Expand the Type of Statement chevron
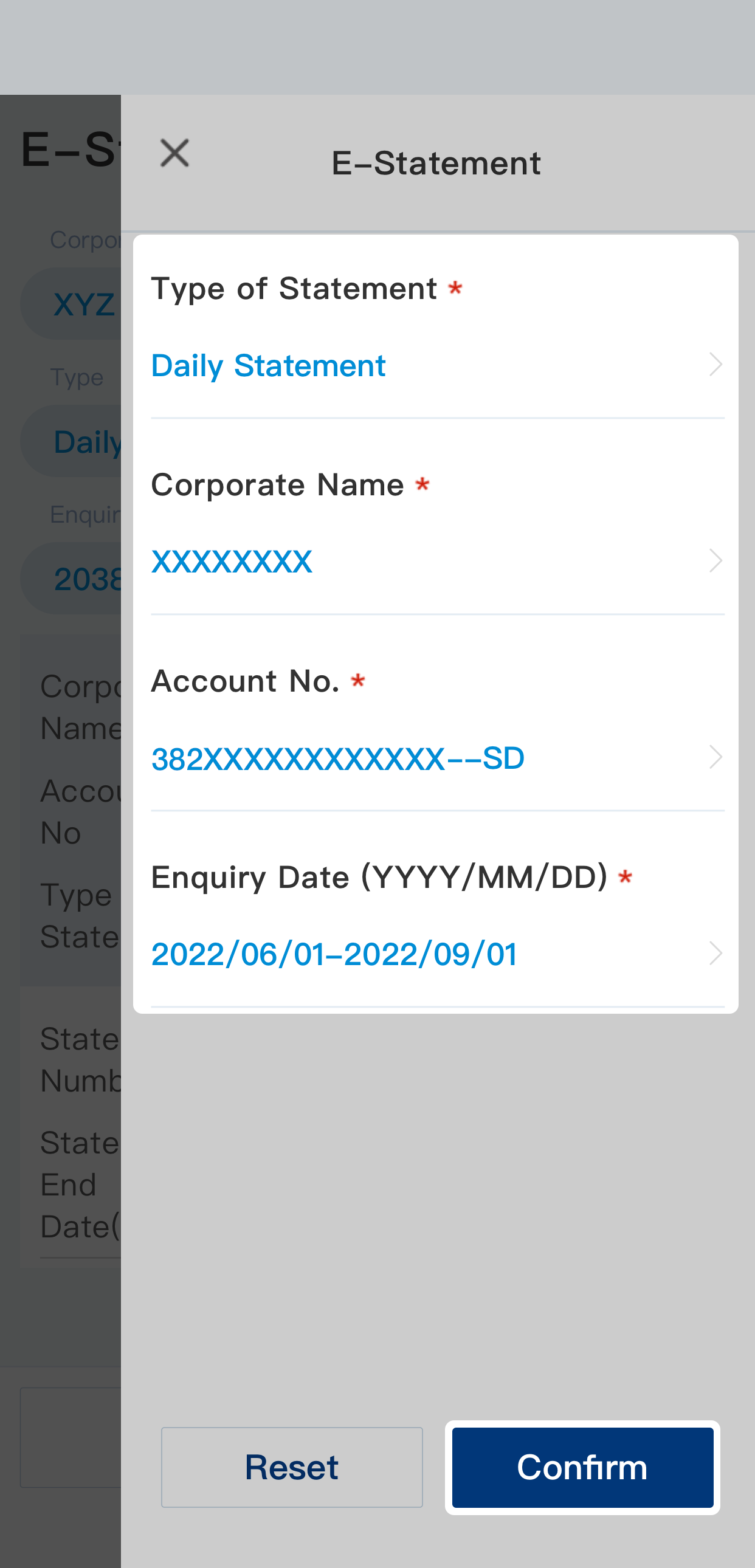755x1568 pixels. (715, 365)
